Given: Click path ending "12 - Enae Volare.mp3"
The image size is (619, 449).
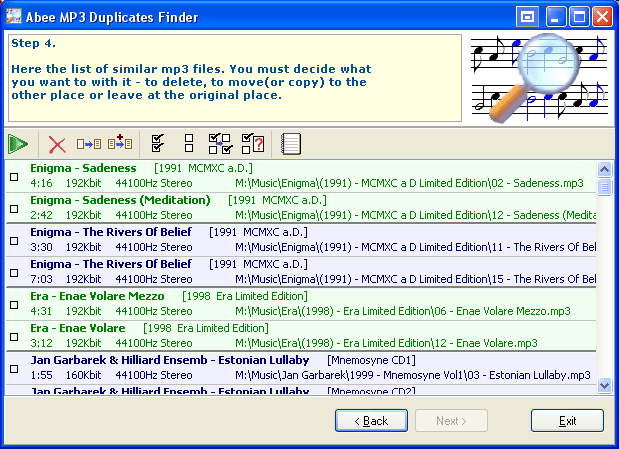Looking at the screenshot, I should pos(386,343).
